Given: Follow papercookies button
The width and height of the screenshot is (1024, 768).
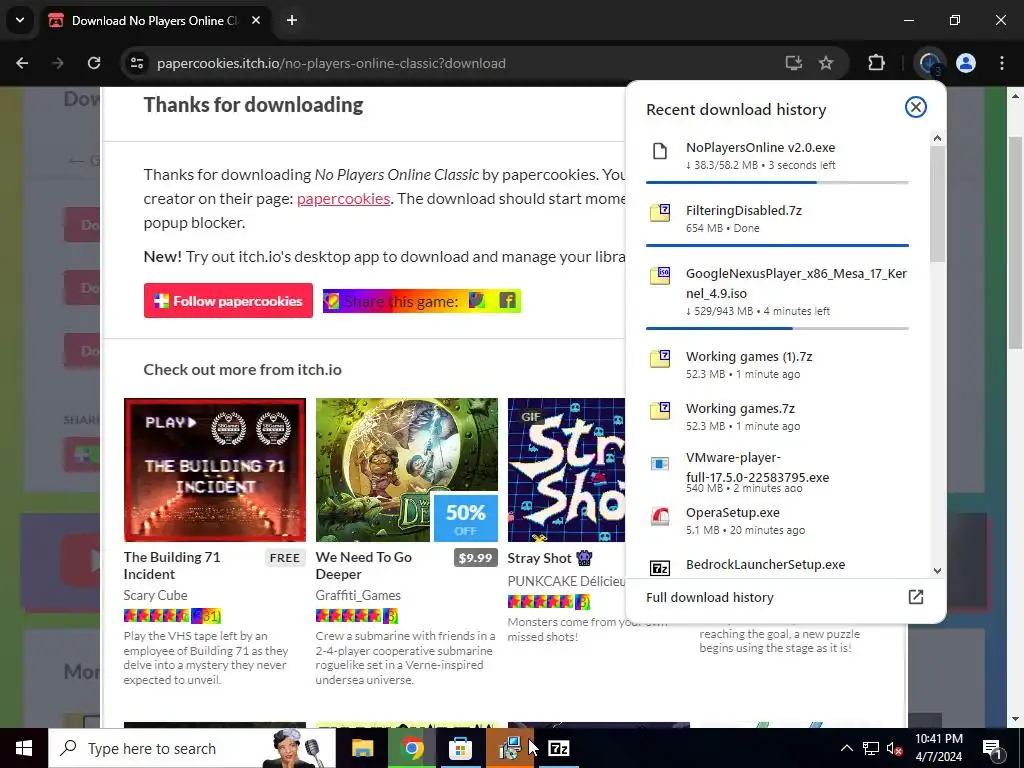Looking at the screenshot, I should [x=228, y=300].
